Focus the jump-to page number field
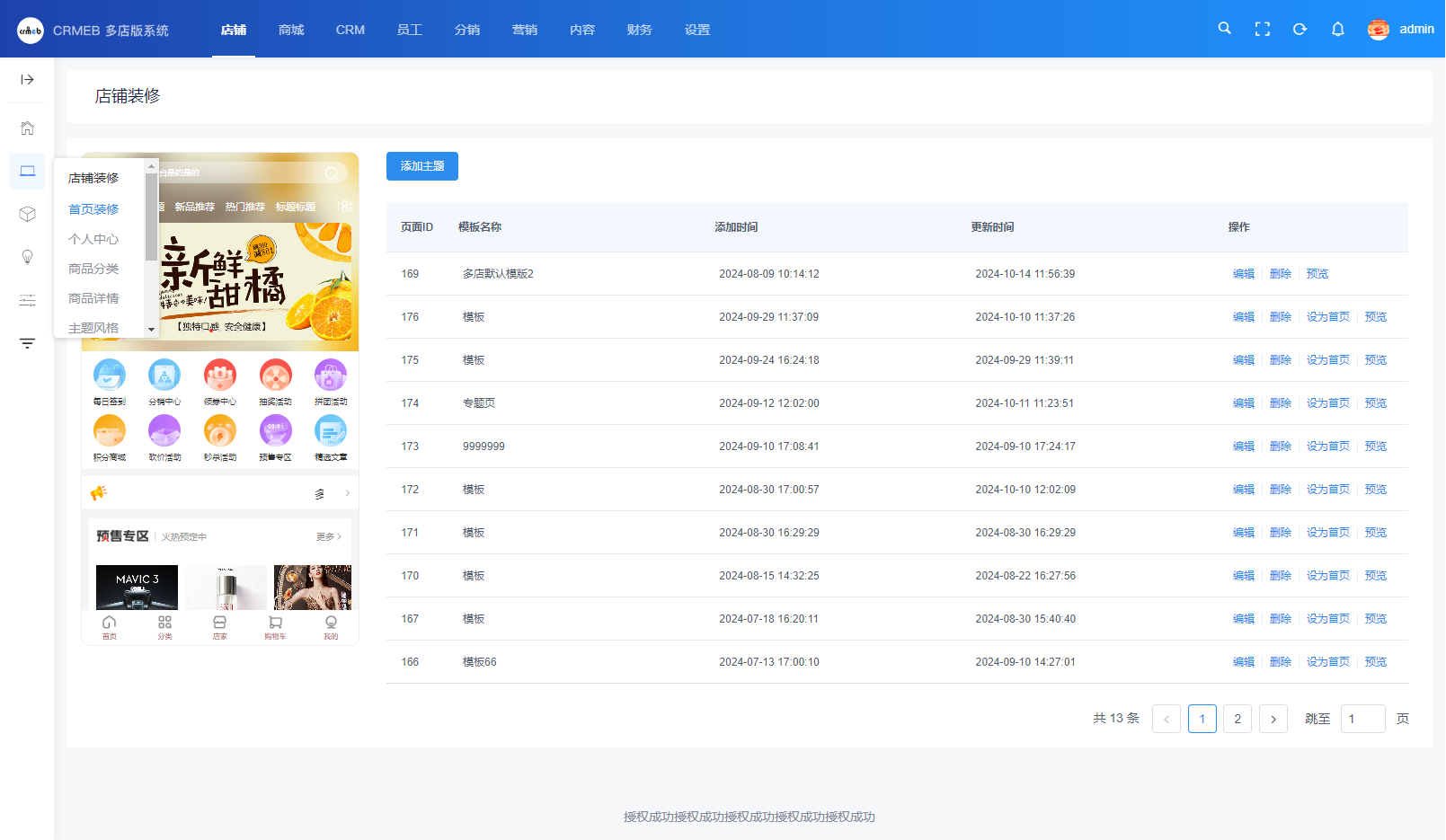Image resolution: width=1446 pixels, height=840 pixels. tap(1363, 719)
